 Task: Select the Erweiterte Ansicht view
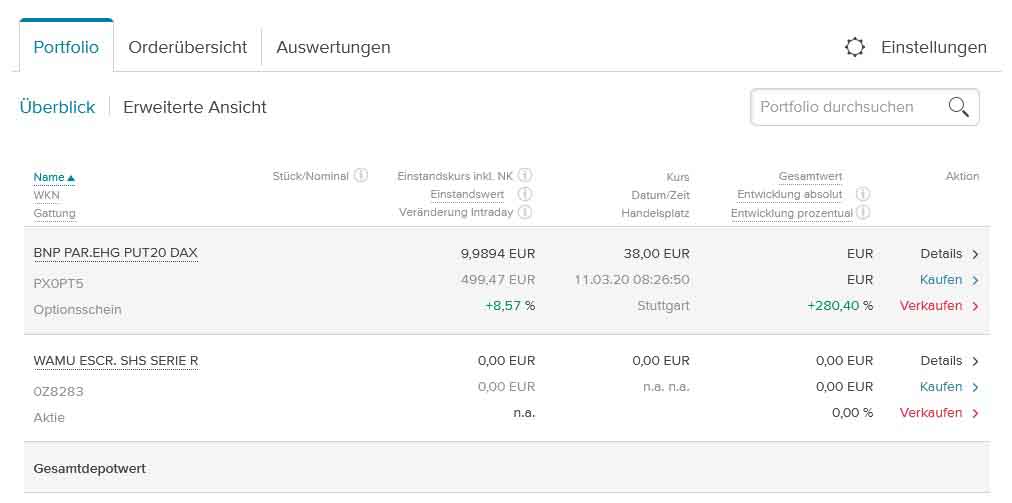195,107
